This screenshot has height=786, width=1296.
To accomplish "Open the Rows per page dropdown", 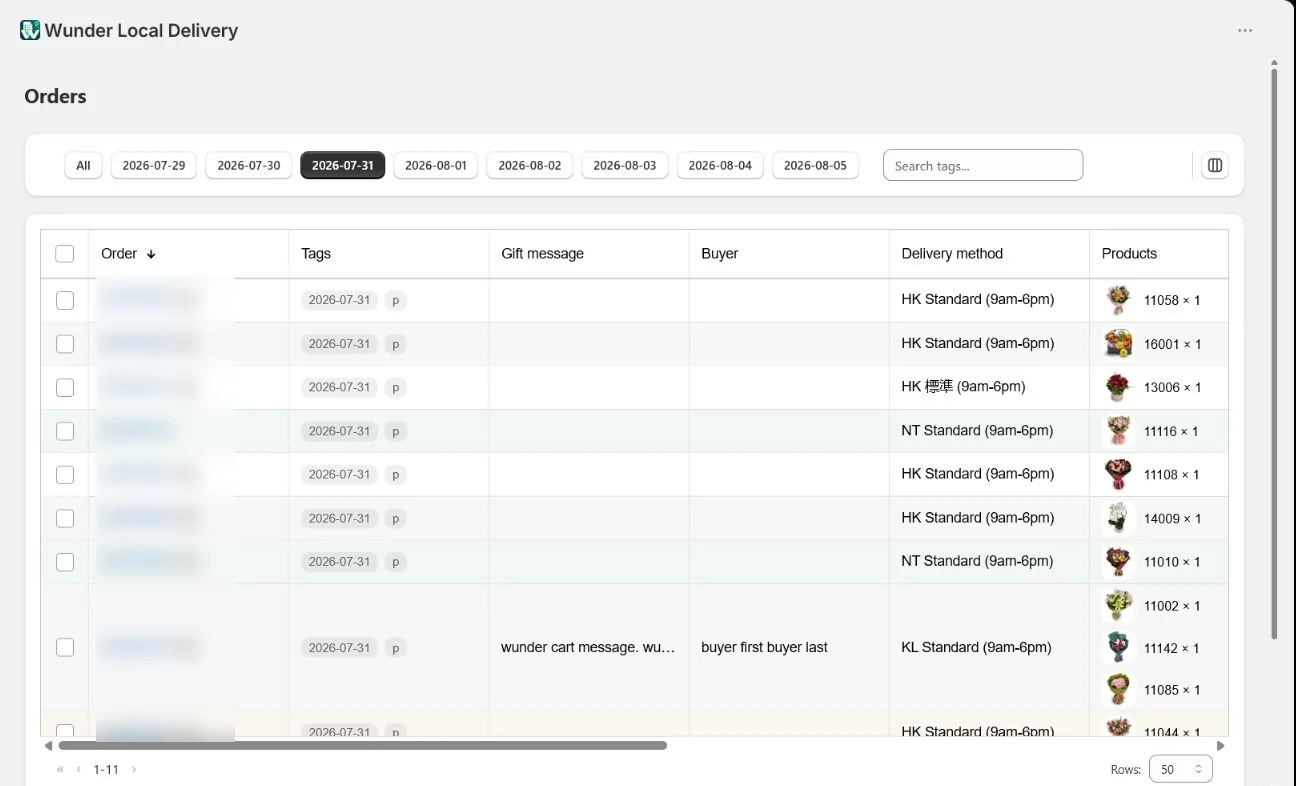I will tap(1181, 769).
